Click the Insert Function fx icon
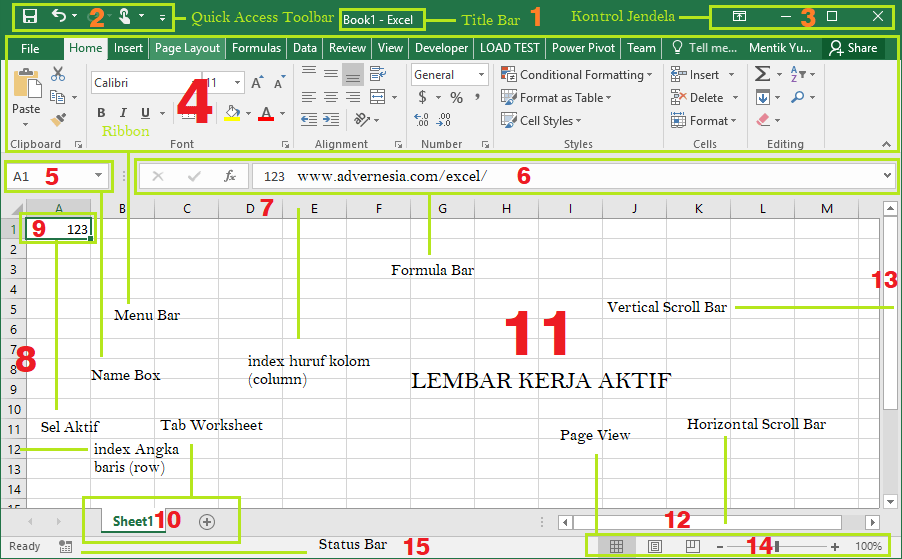This screenshot has width=902, height=559. pyautogui.click(x=230, y=176)
